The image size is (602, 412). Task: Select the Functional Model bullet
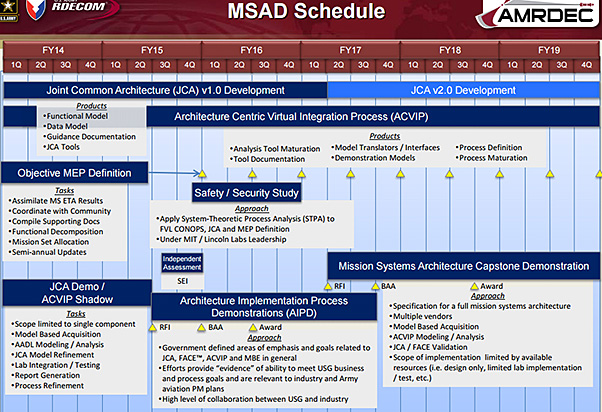tap(76, 116)
